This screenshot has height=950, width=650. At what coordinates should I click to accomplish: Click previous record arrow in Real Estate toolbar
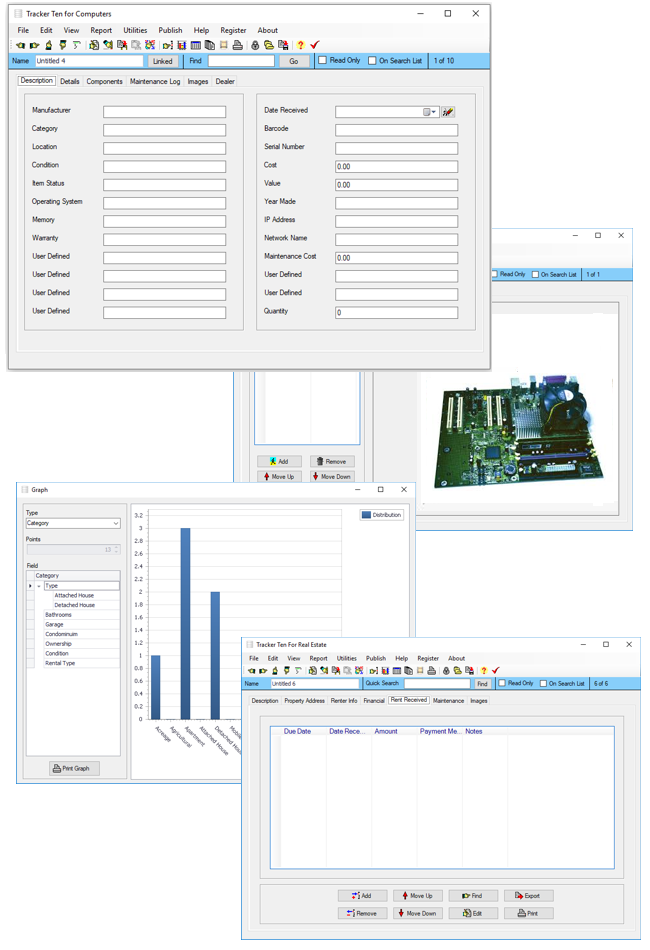[x=251, y=671]
